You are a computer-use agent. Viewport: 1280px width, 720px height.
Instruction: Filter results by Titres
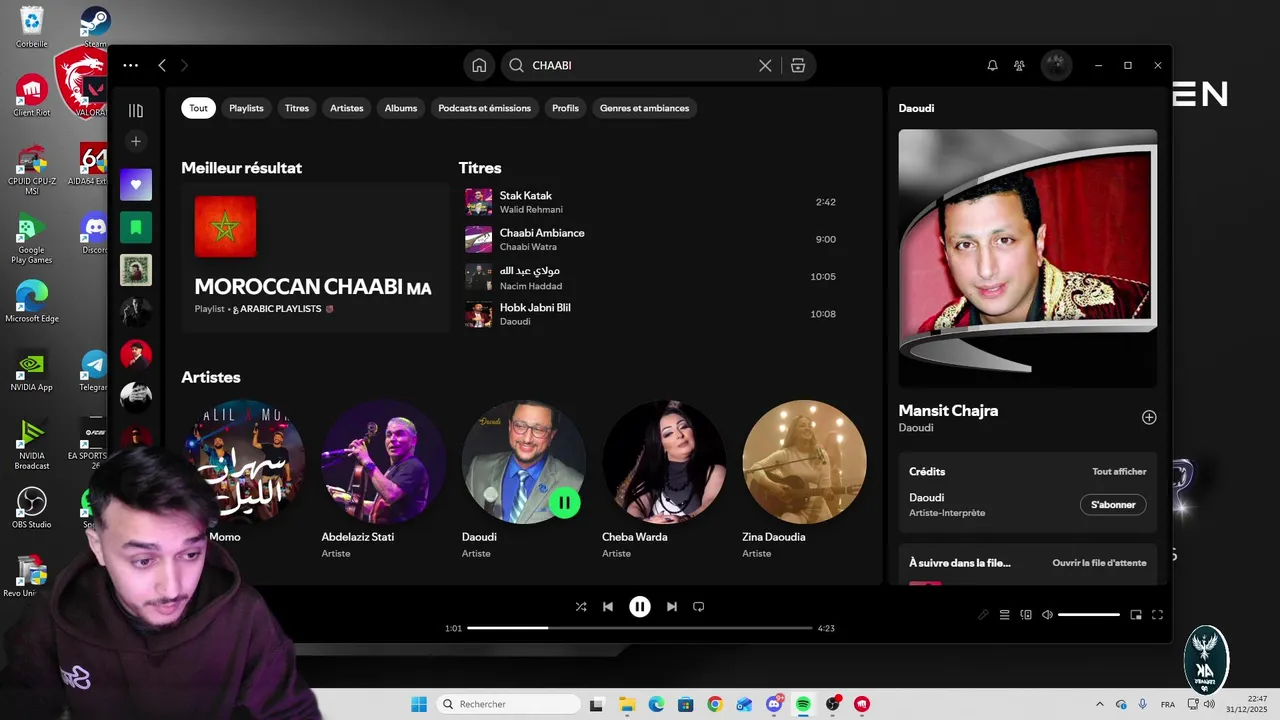(x=297, y=108)
